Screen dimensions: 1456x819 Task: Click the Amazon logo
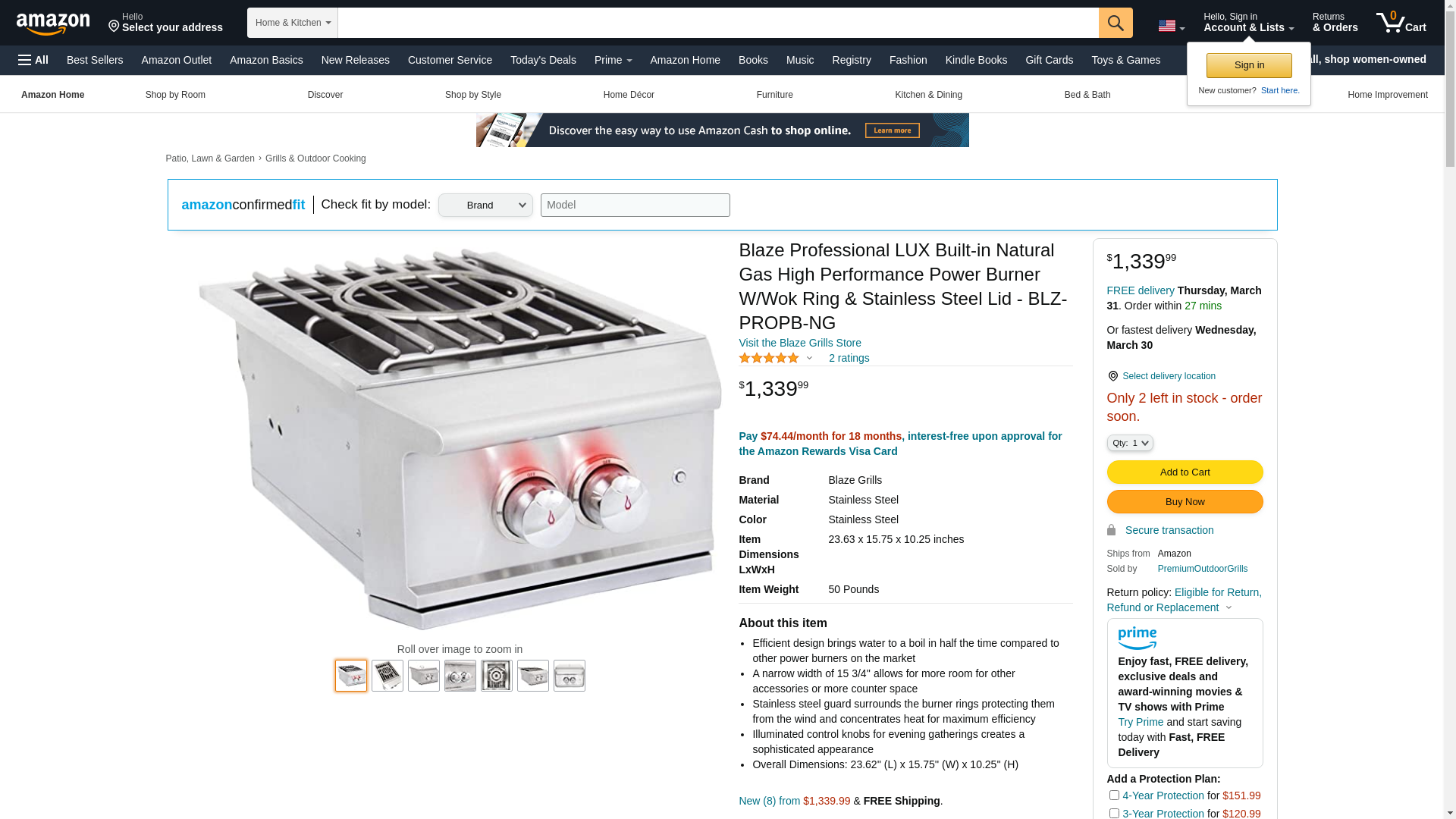tap(53, 24)
